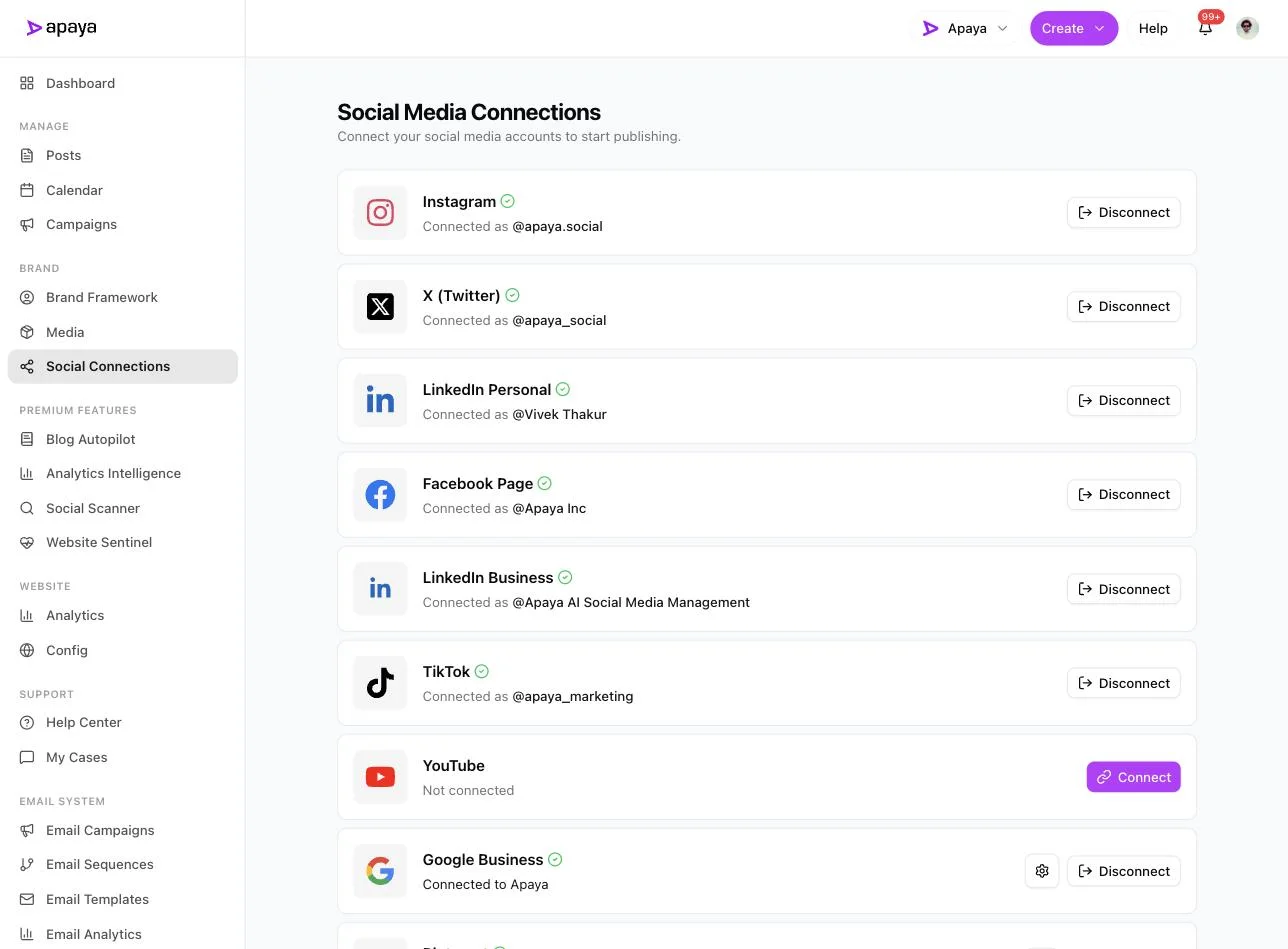
Task: Click the Media cube icon
Action: (x=27, y=332)
